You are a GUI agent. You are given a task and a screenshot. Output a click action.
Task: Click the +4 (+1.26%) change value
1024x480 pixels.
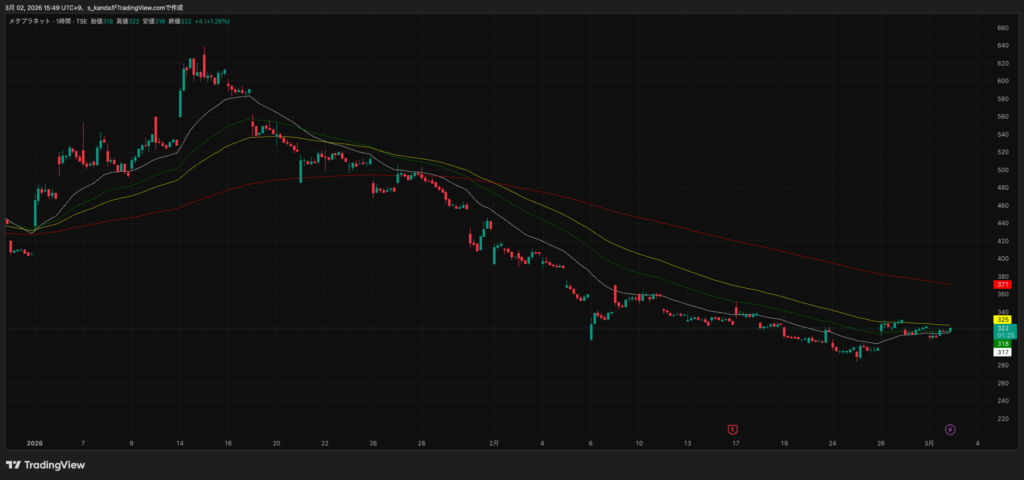click(212, 21)
